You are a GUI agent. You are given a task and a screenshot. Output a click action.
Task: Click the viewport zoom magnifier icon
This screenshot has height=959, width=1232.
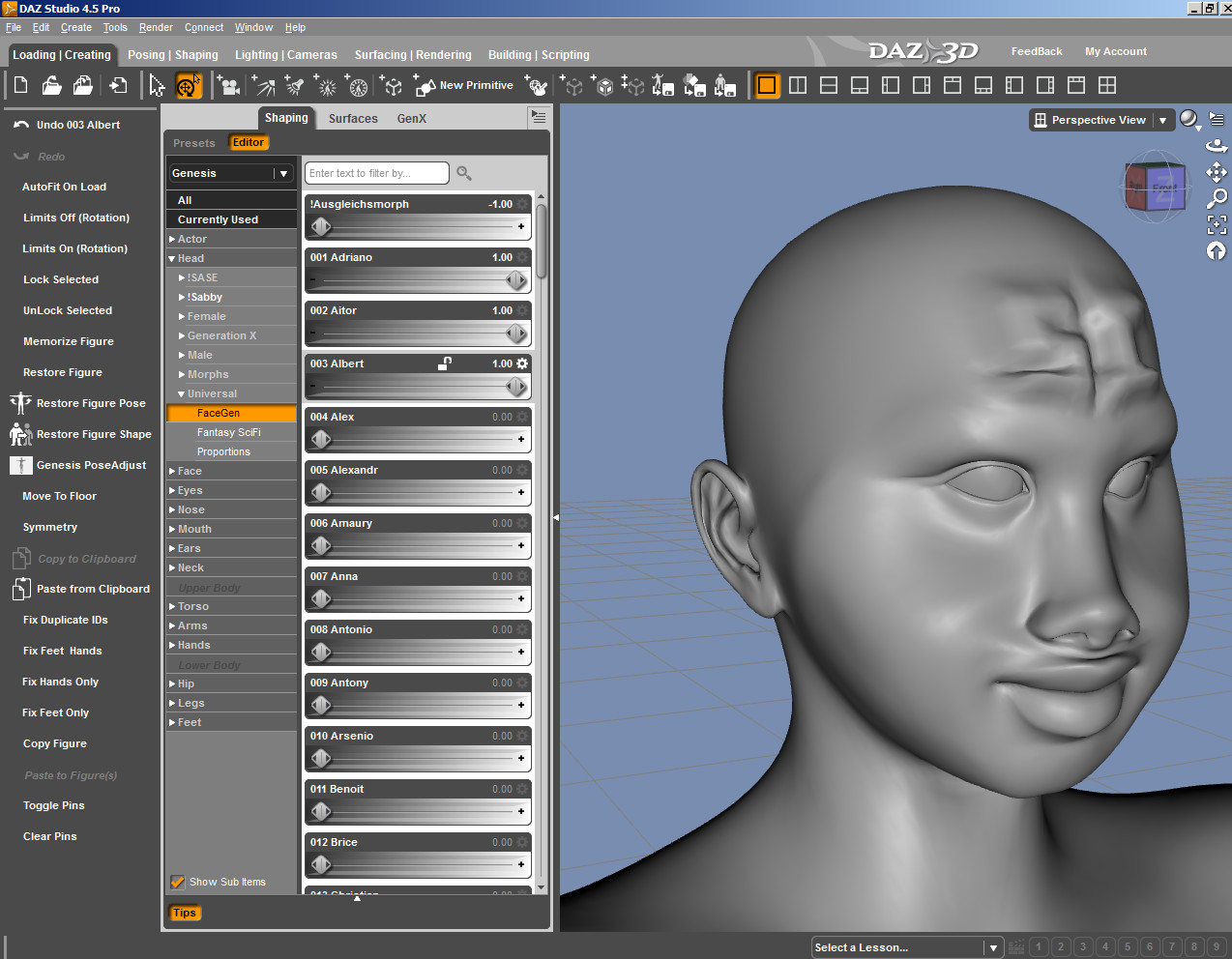click(1217, 198)
